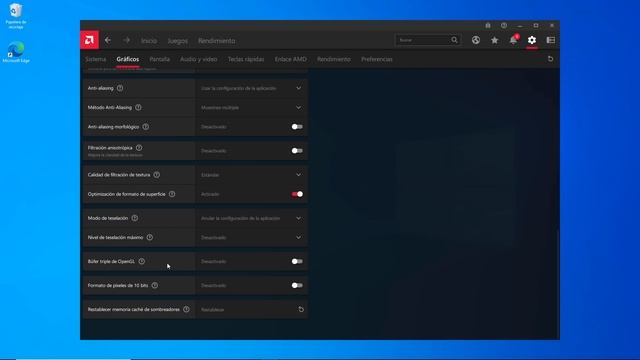Show help for Anti-aliasing
This screenshot has width=640, height=360.
(120, 88)
